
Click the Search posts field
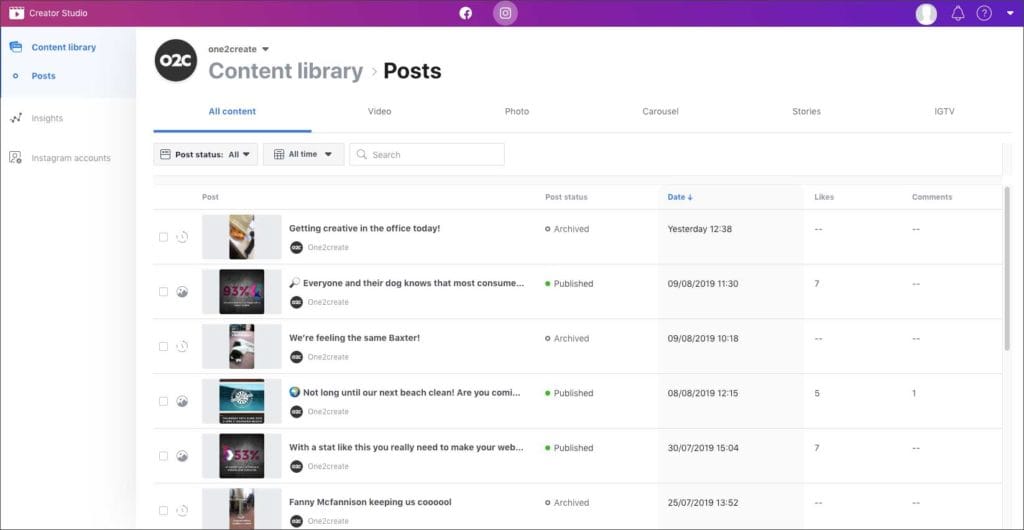pyautogui.click(x=430, y=155)
